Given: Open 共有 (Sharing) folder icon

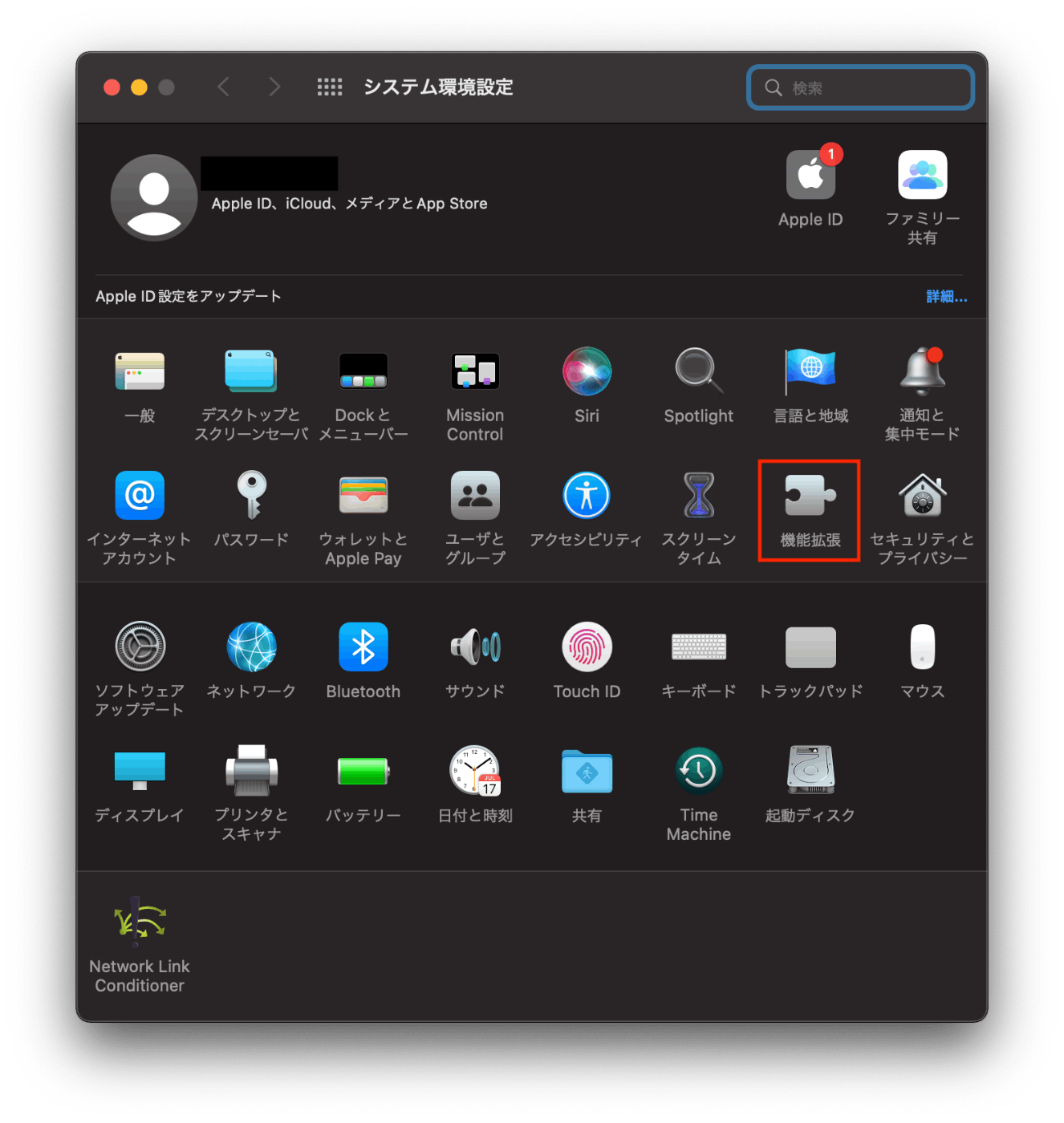Looking at the screenshot, I should pyautogui.click(x=587, y=771).
